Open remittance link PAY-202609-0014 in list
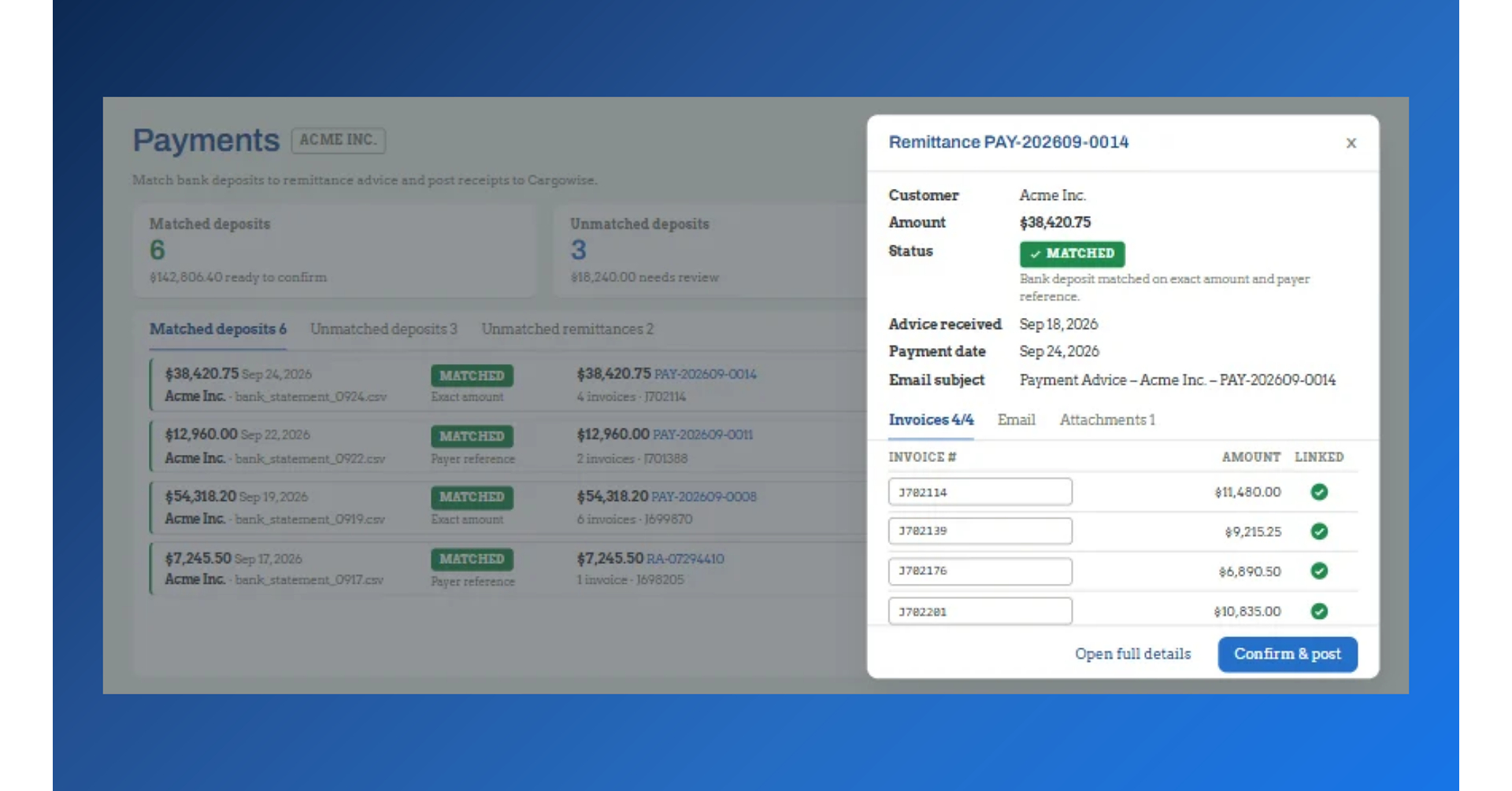This screenshot has width=1512, height=791. (706, 375)
